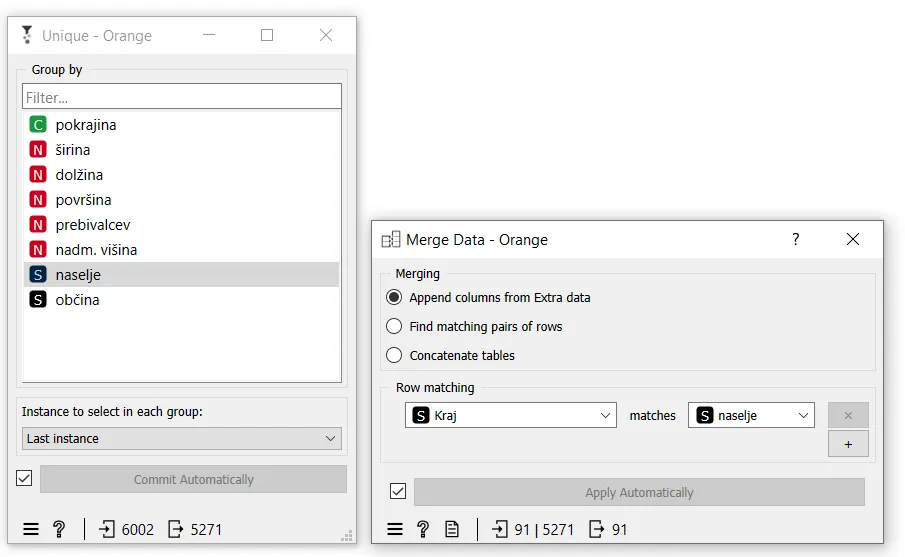
Task: Select prebivalcev in Unique widget list
Action: point(181,225)
